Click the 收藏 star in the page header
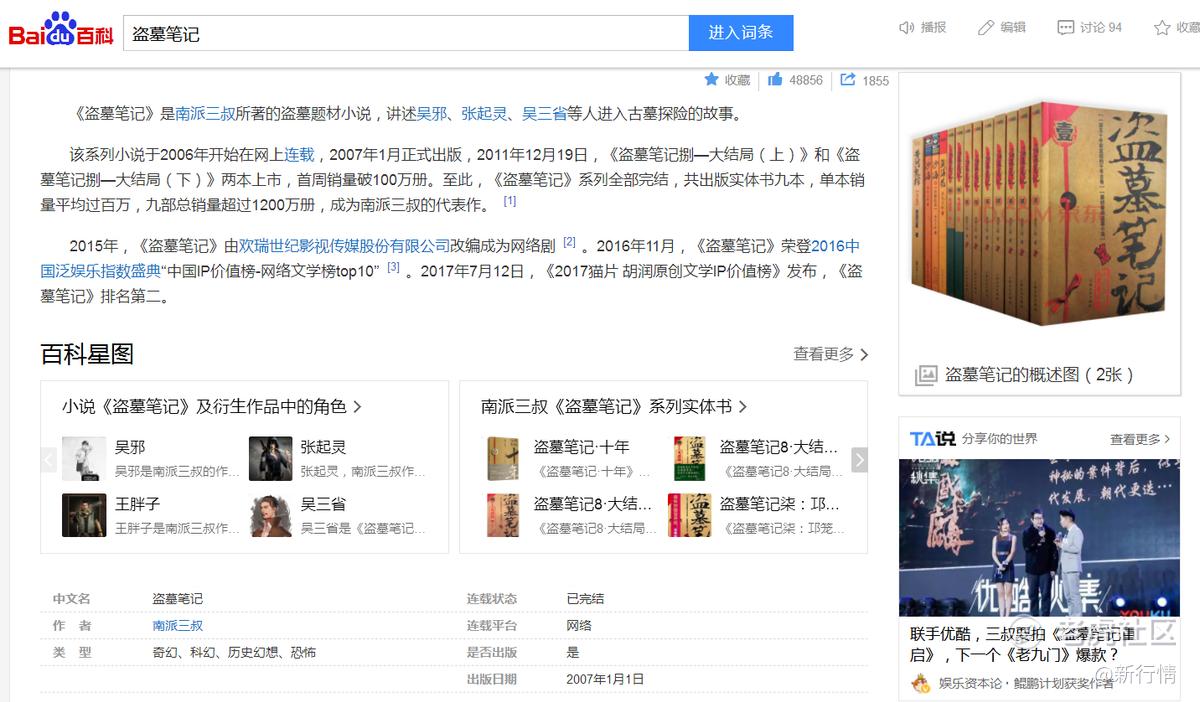 tap(1162, 27)
